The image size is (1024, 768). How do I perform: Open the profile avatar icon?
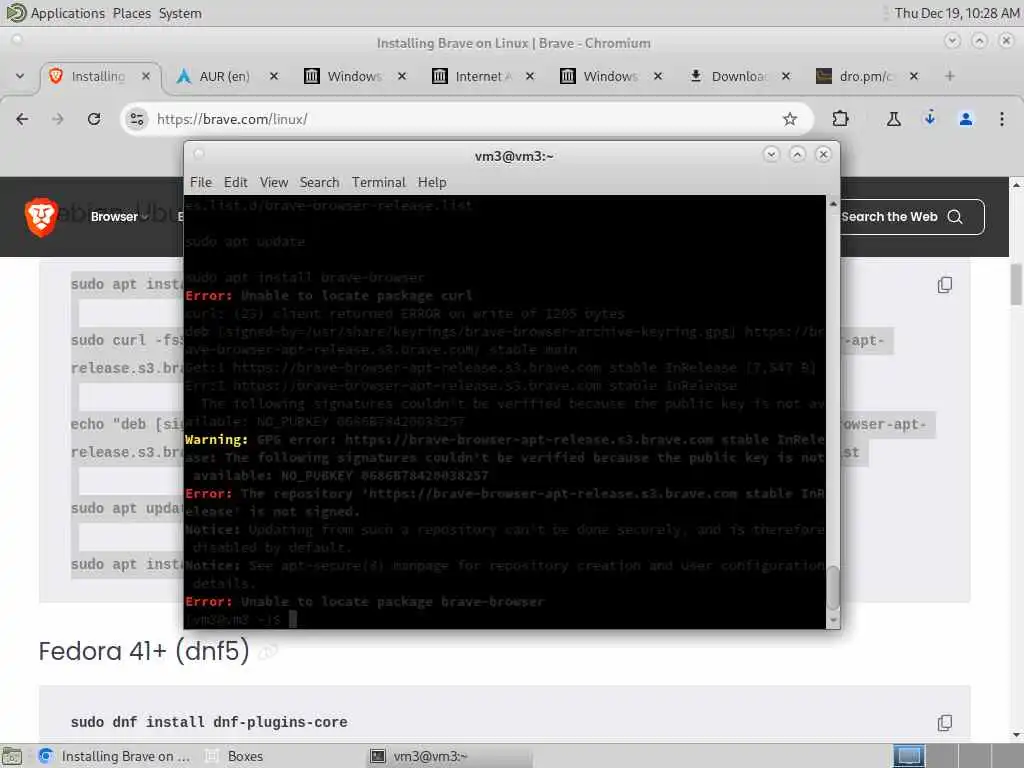point(965,119)
